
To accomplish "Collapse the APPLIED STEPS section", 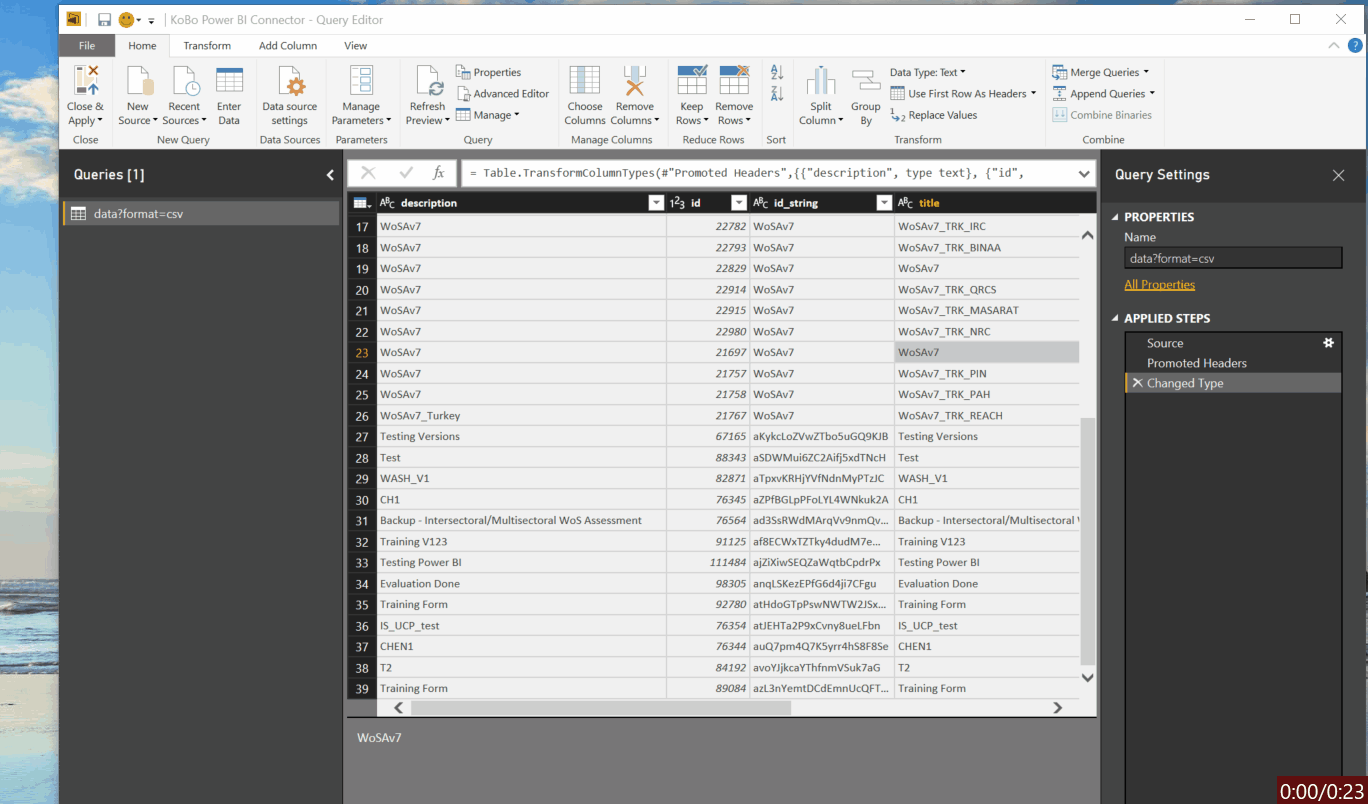I will point(1117,318).
